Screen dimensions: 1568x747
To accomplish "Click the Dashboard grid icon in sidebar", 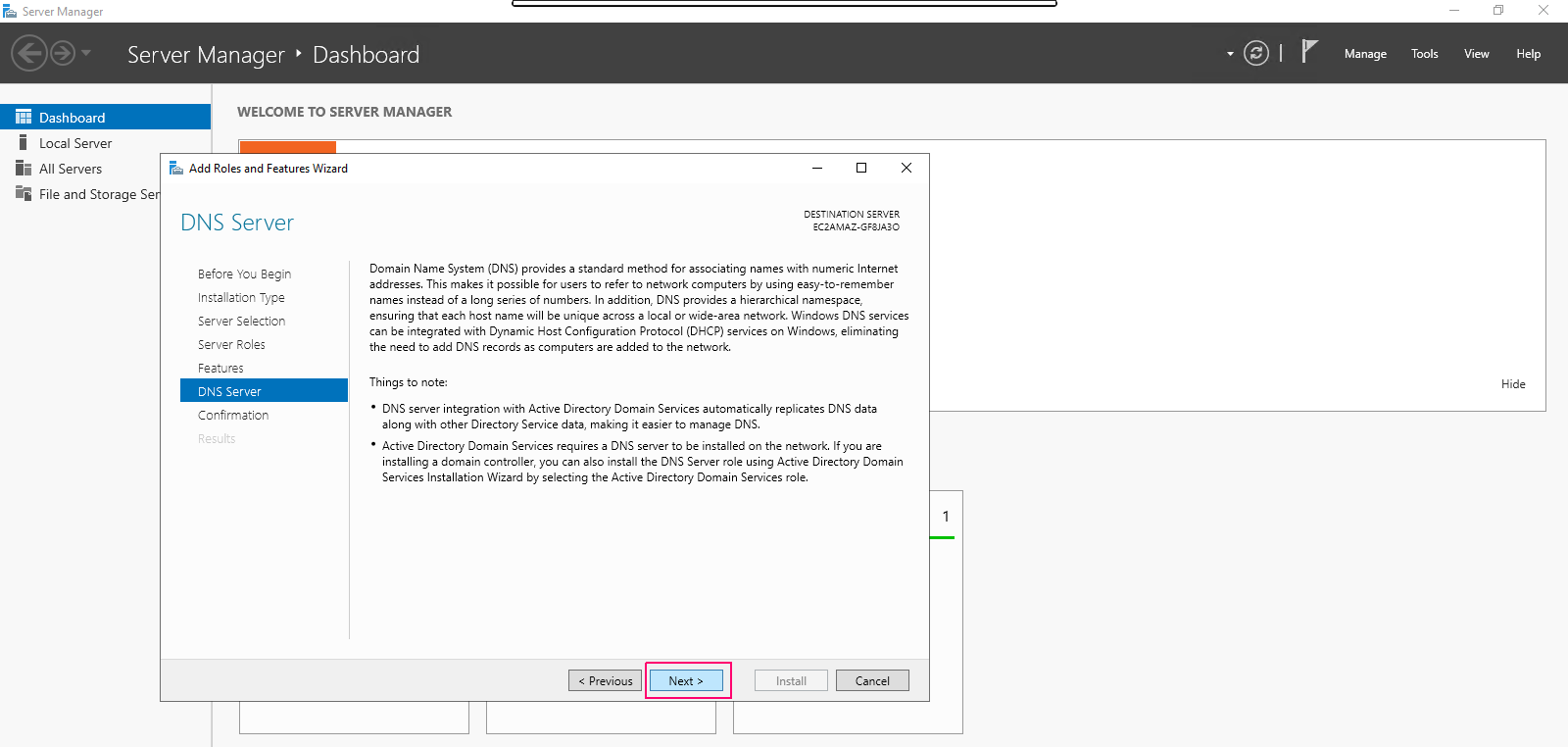I will (24, 117).
